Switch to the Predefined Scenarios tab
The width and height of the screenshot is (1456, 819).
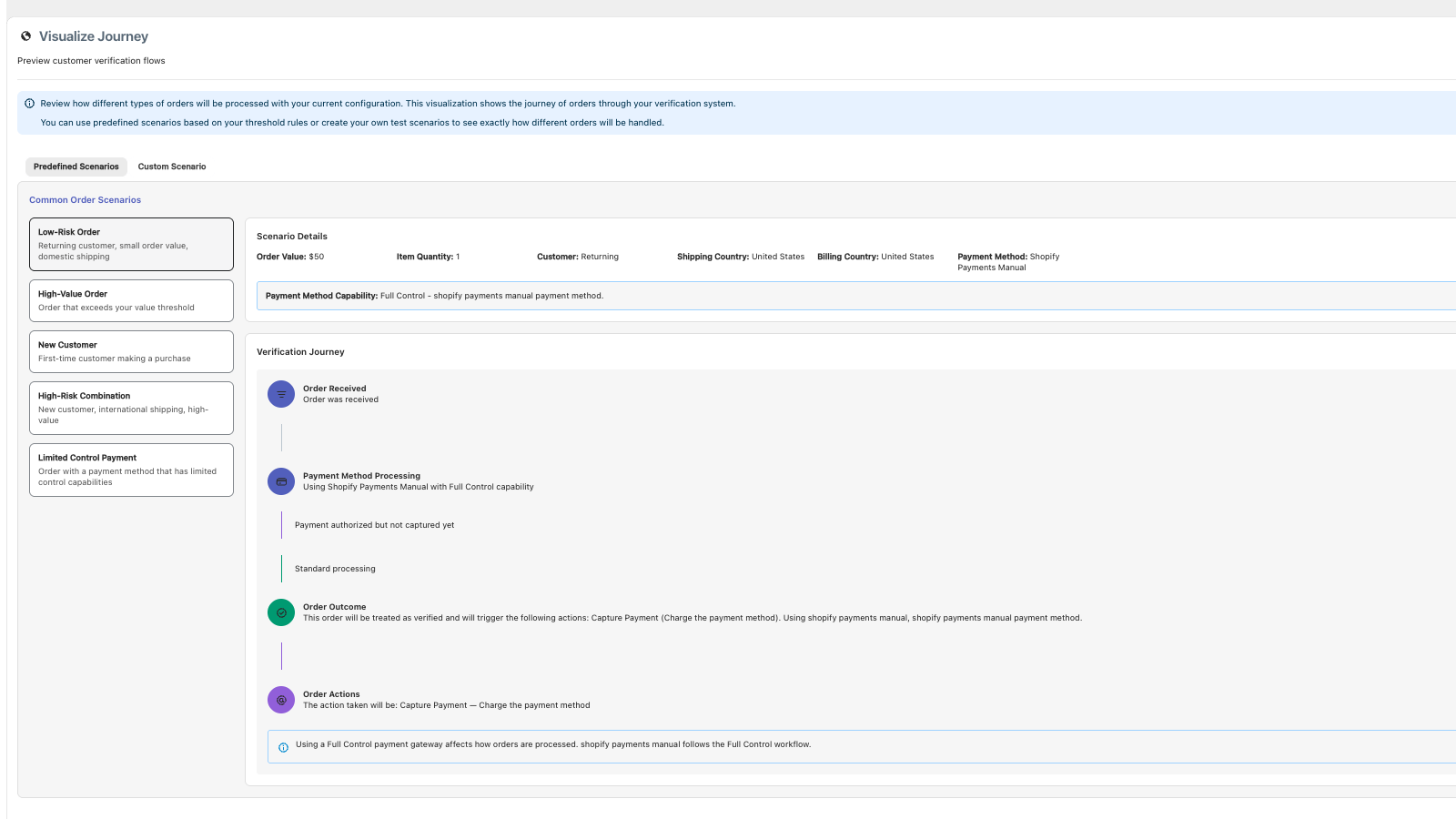tap(76, 167)
